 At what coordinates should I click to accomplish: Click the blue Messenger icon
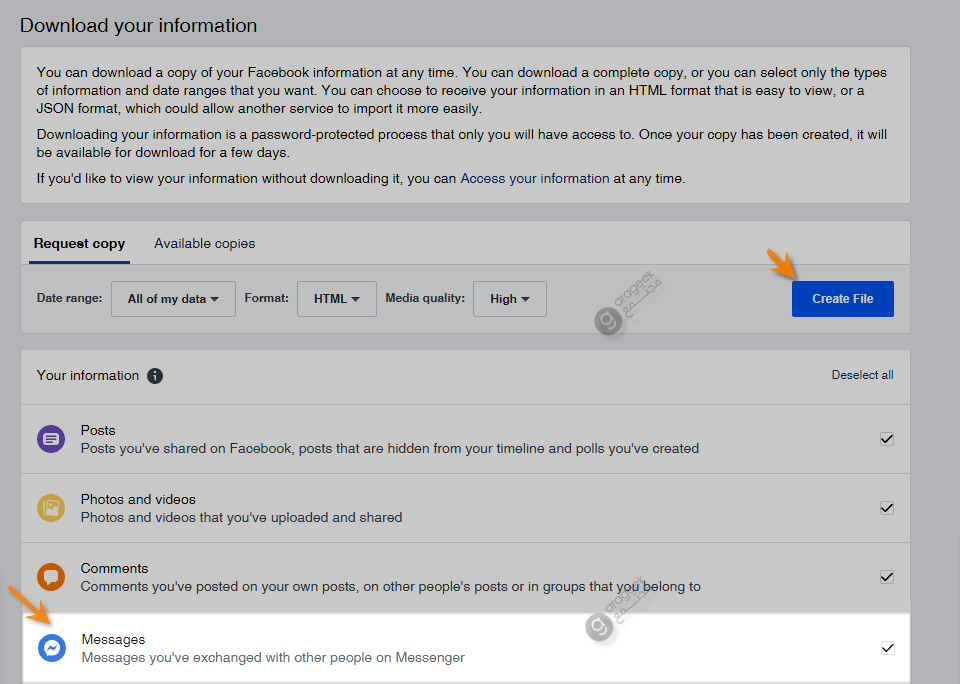51,648
